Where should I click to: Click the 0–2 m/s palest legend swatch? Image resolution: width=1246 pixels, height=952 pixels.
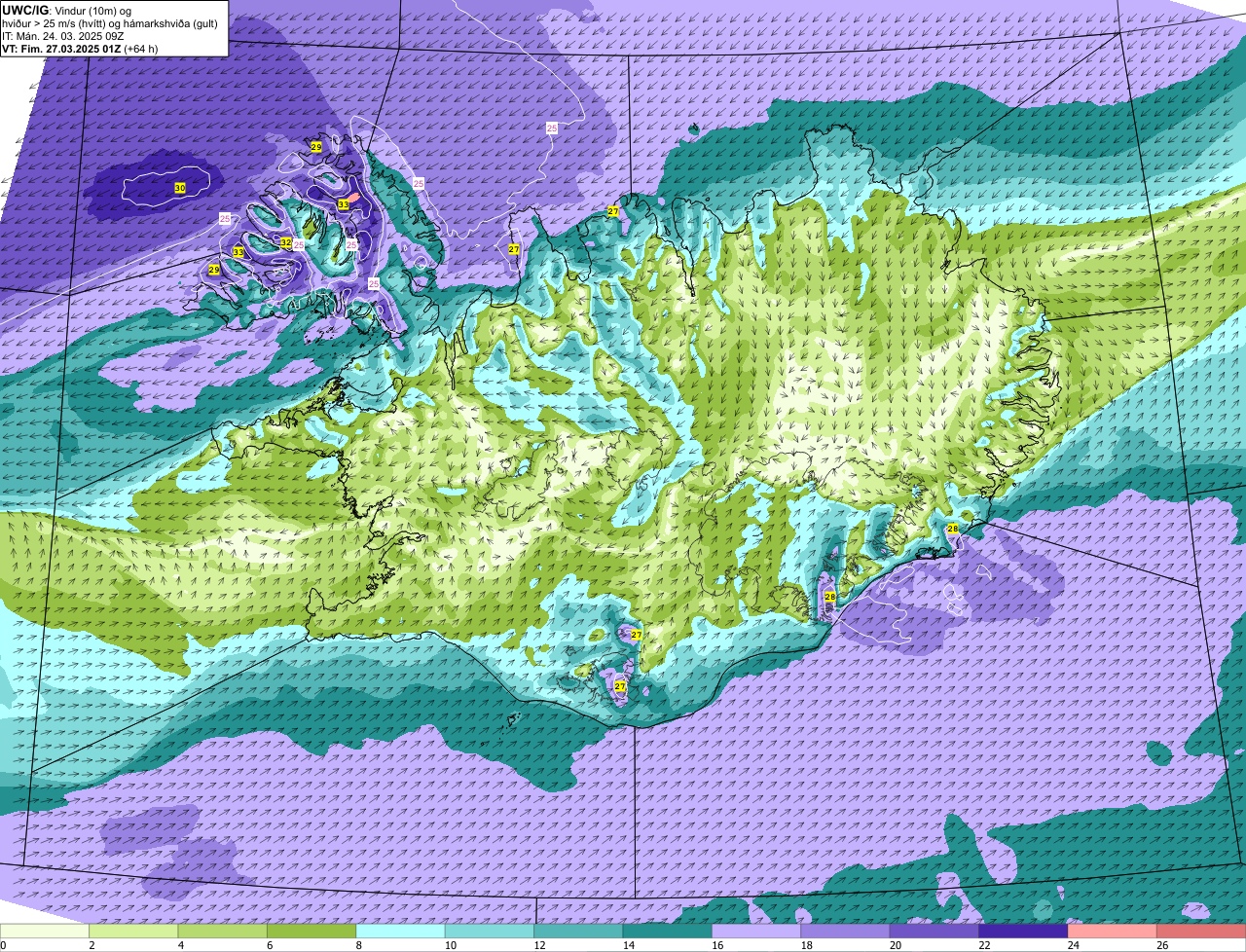[x=45, y=931]
